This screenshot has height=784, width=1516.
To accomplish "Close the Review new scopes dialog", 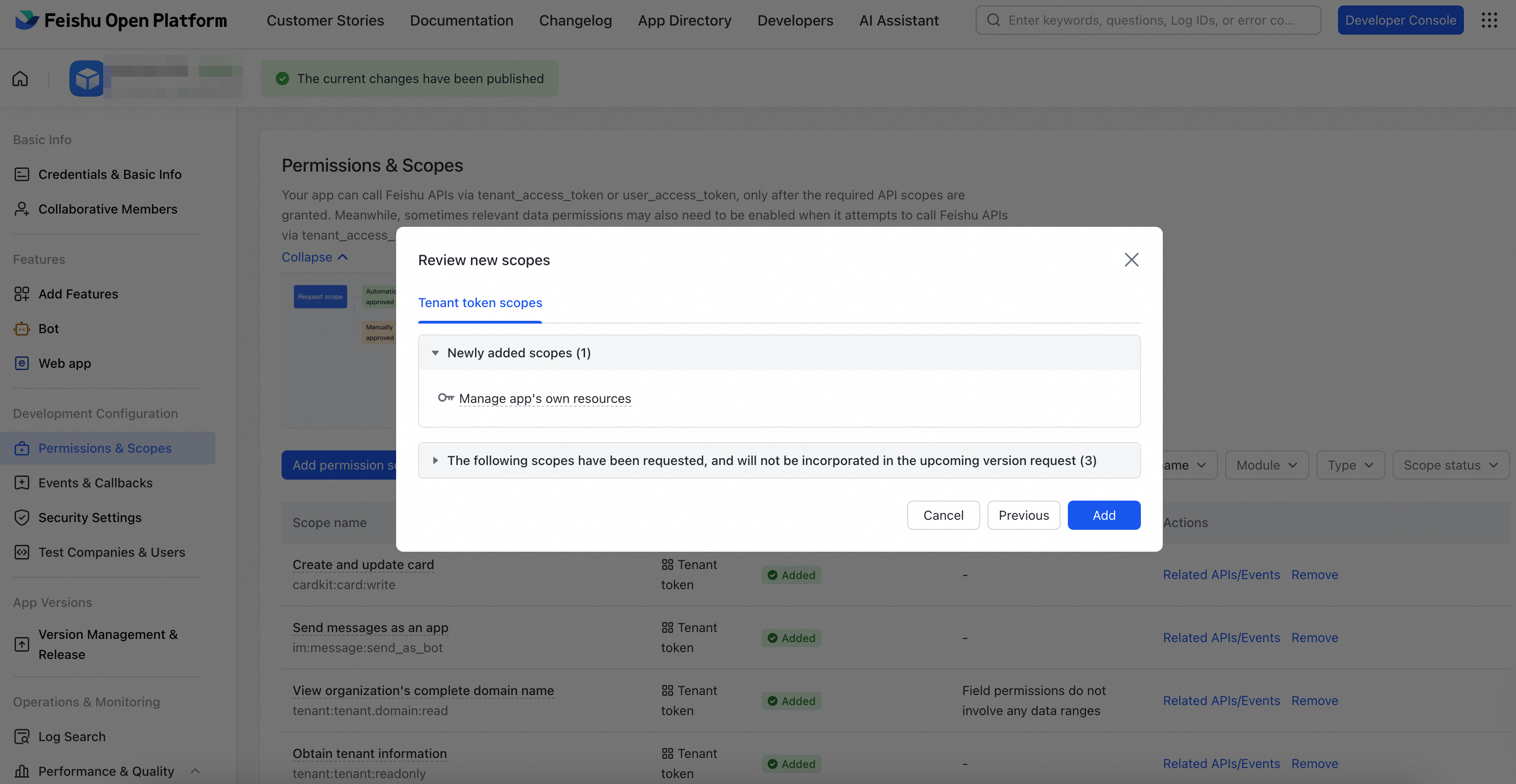I will 1131,260.
